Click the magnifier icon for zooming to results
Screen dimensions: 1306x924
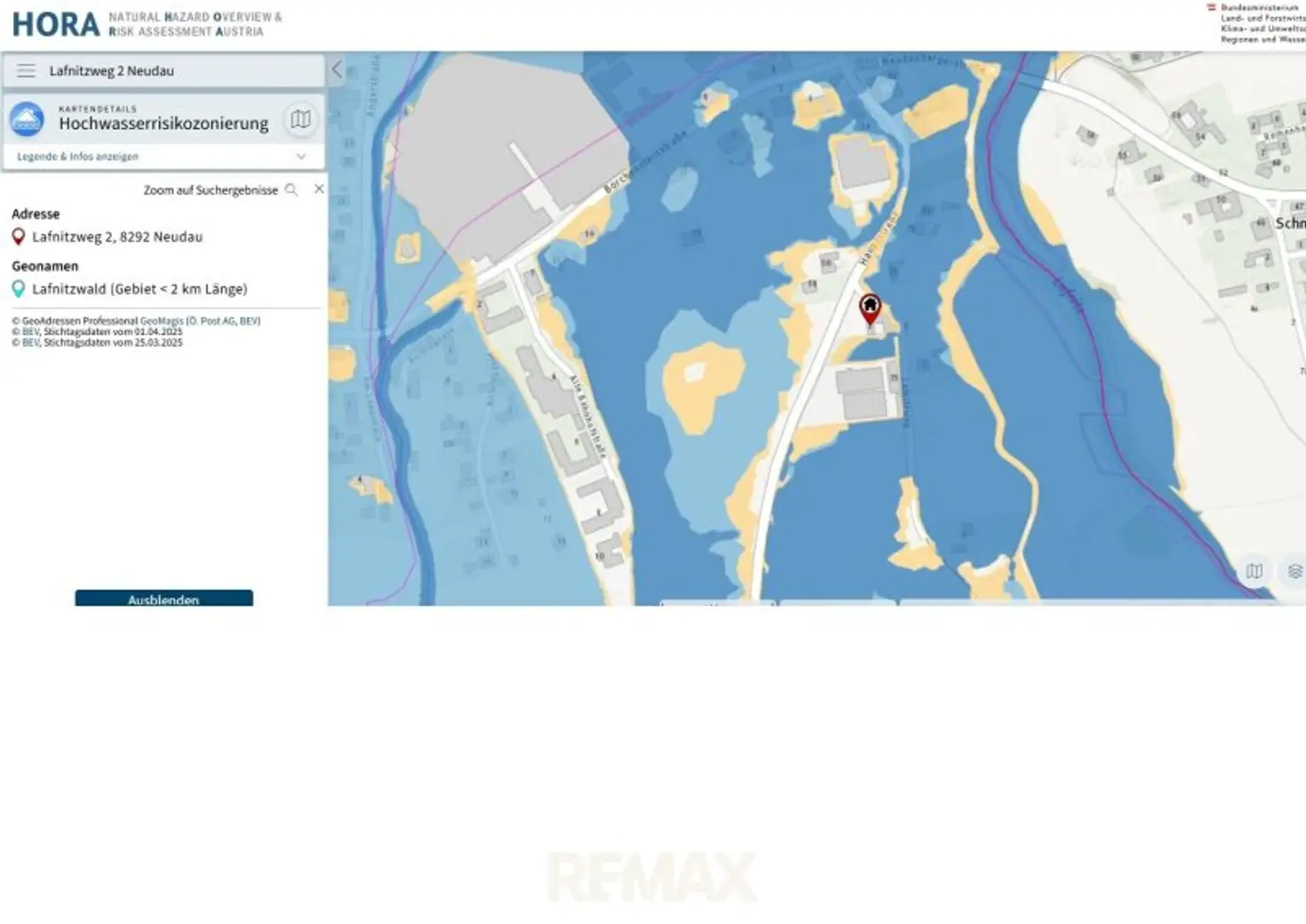coord(292,190)
